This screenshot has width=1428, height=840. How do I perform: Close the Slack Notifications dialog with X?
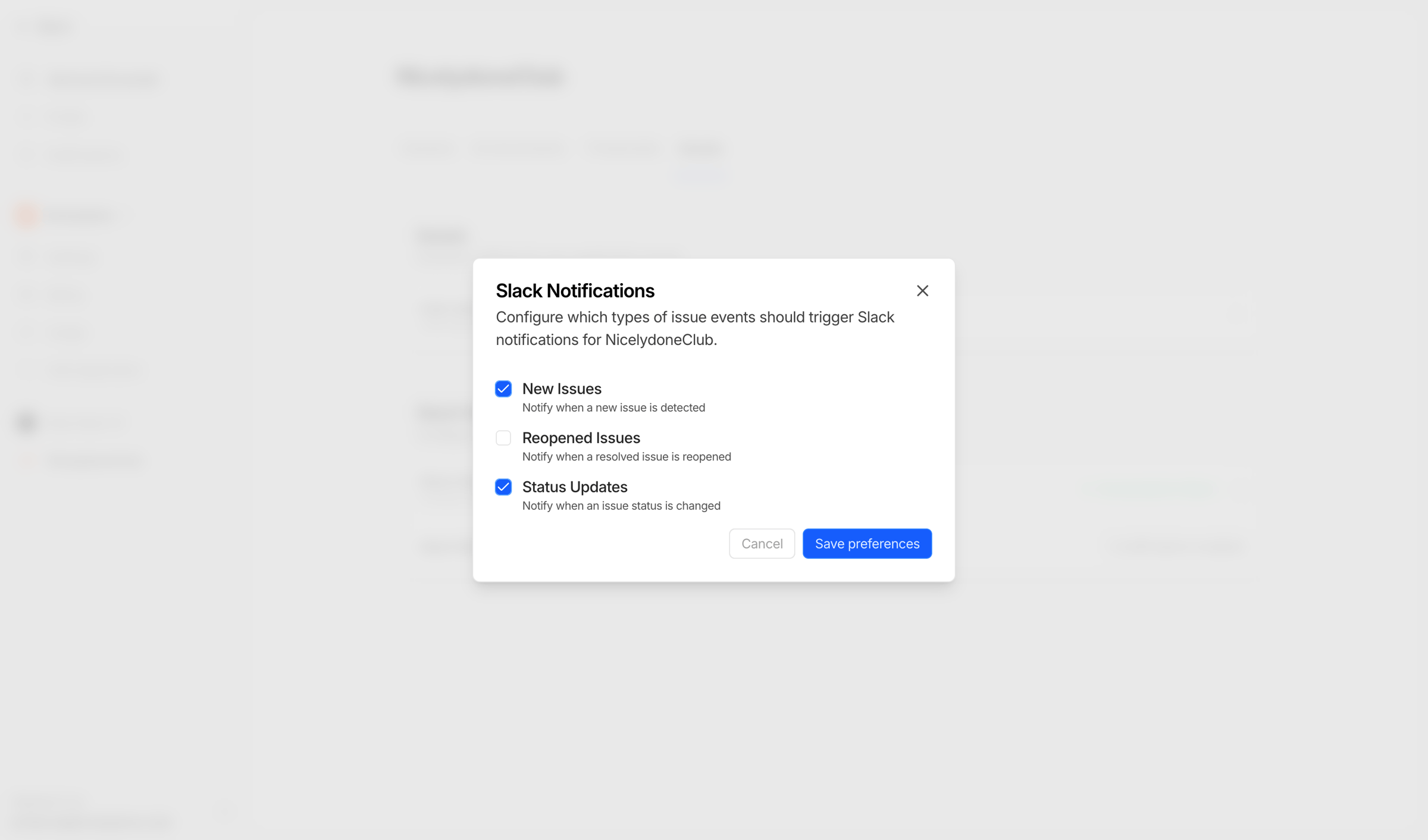coord(922,290)
